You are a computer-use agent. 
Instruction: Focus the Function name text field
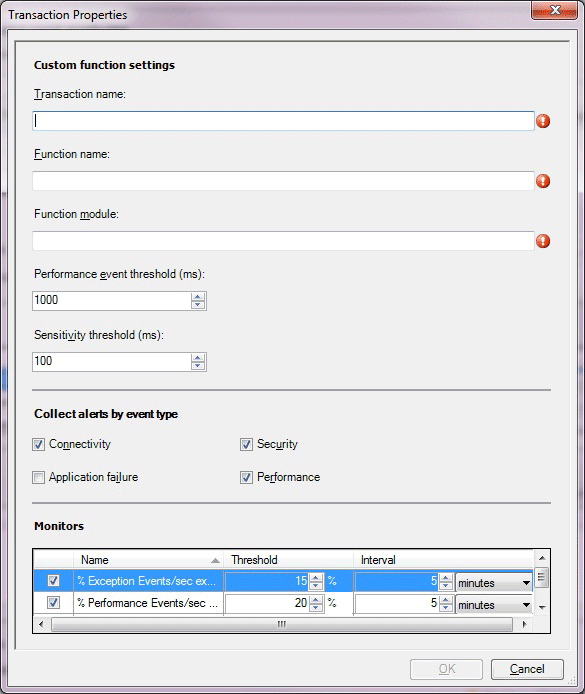click(x=283, y=181)
